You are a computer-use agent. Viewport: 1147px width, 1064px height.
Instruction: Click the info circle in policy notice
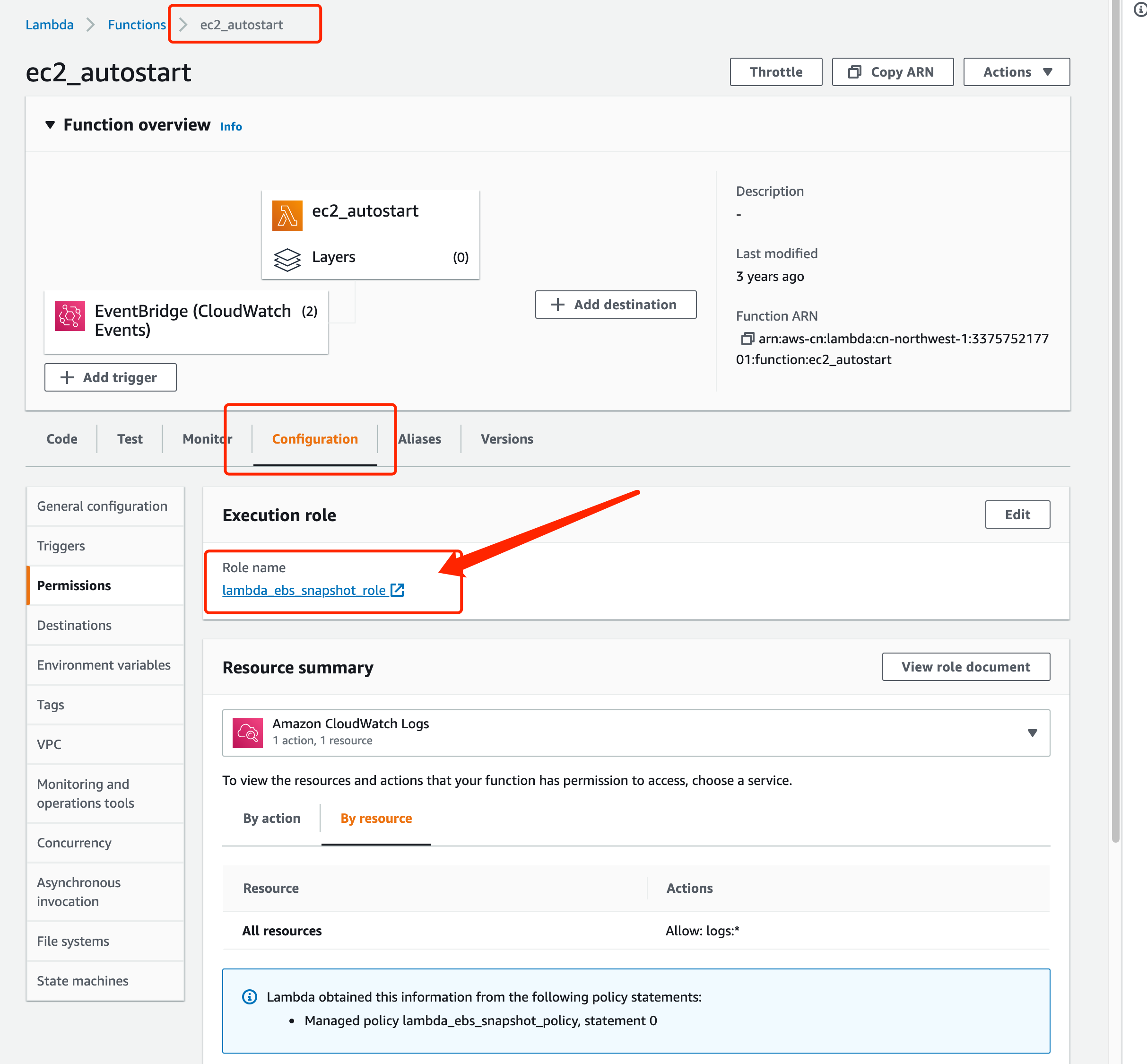coord(249,997)
